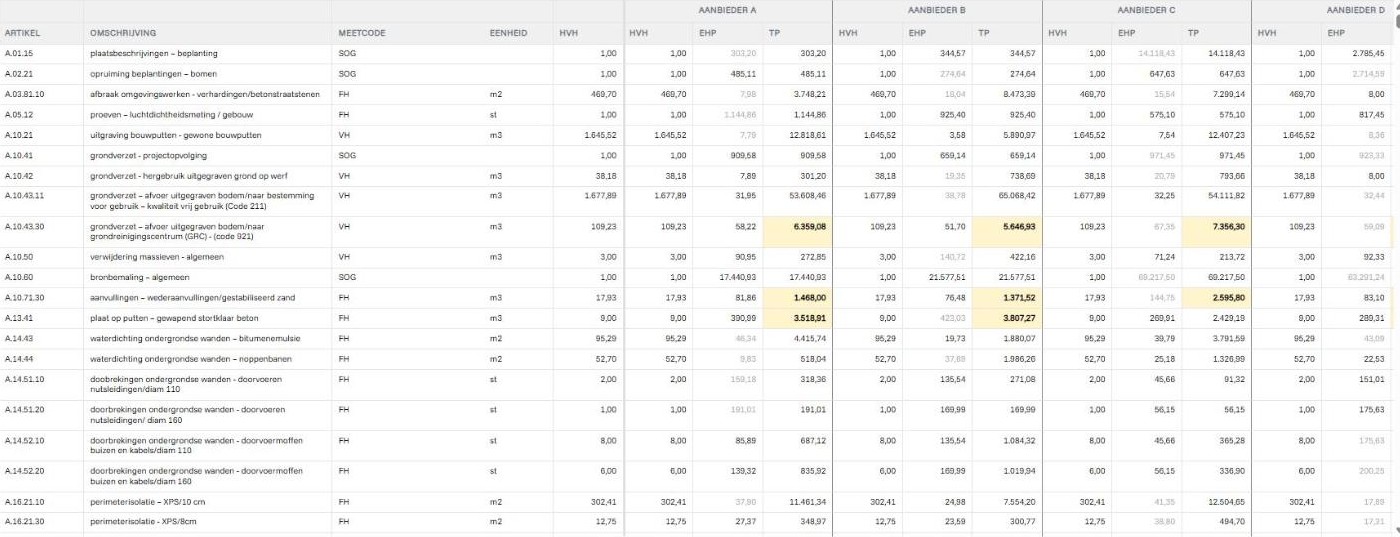Select article code A.10.43.30
This screenshot has height=537, width=1400.
click(24, 227)
